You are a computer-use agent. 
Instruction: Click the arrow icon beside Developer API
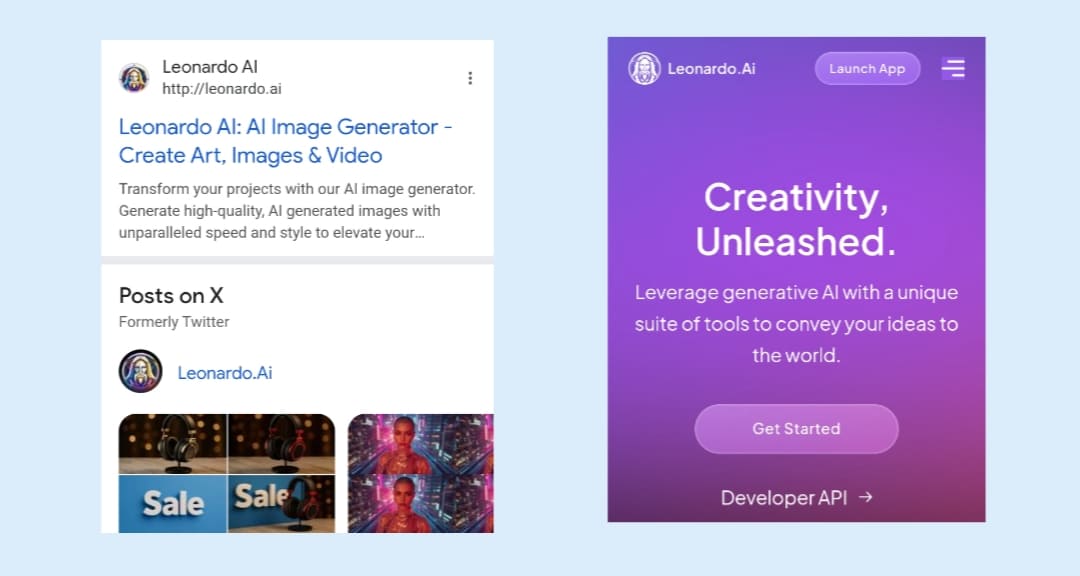(866, 497)
